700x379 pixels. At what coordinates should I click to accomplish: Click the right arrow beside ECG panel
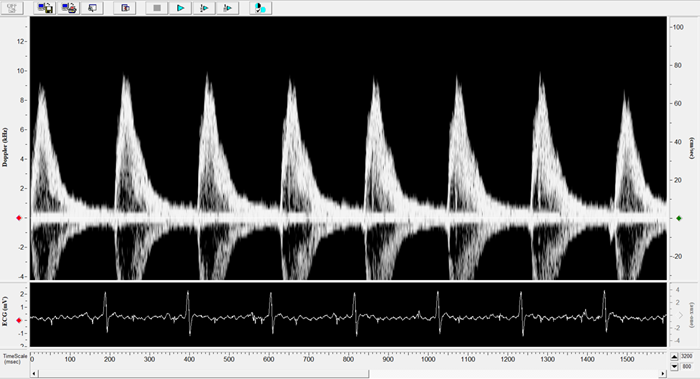click(681, 315)
